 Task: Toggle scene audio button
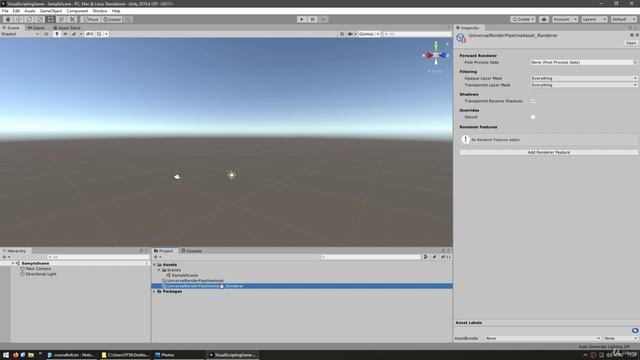[x=65, y=34]
